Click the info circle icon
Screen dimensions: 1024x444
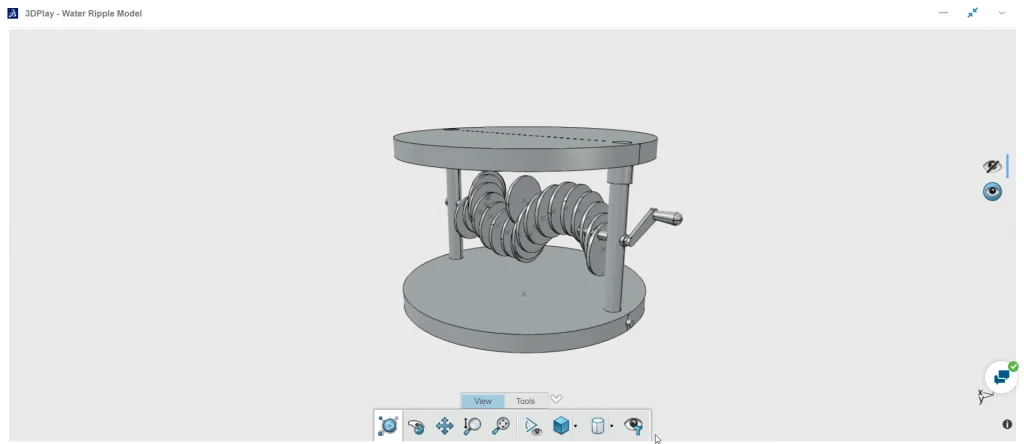pyautogui.click(x=1007, y=424)
